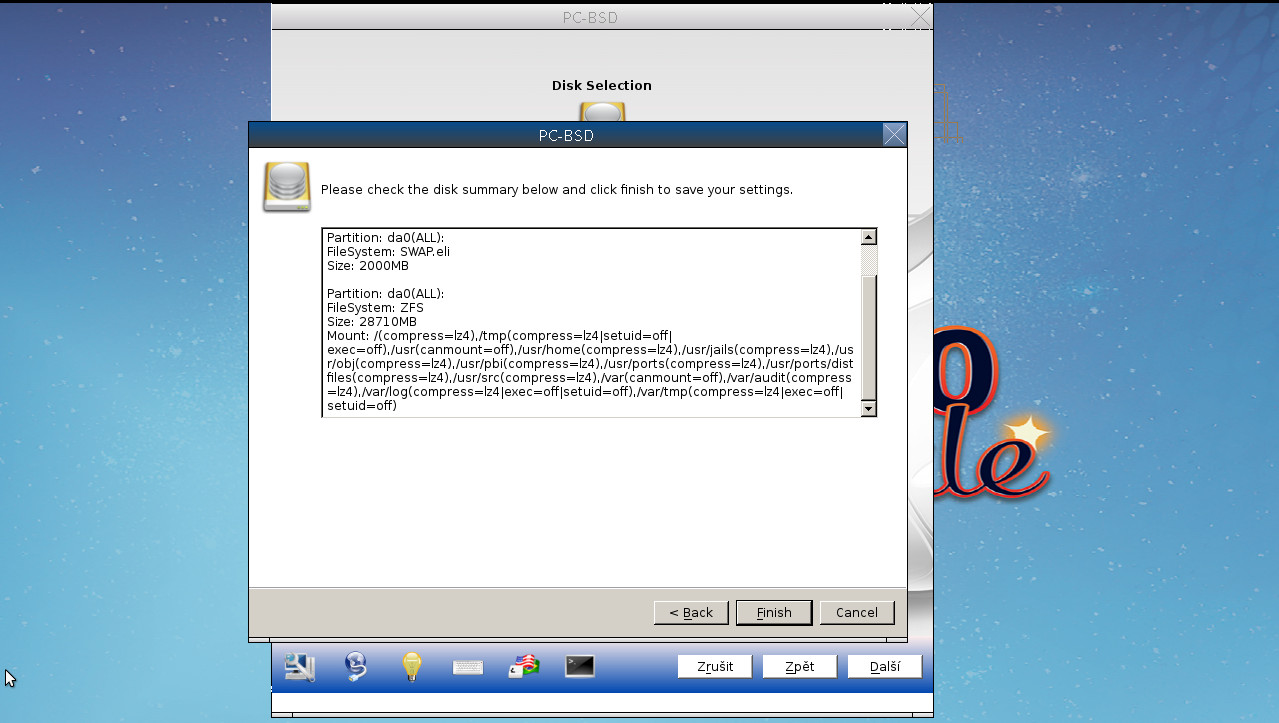Cancel the disk summary dialog
The image size is (1279, 723).
857,612
